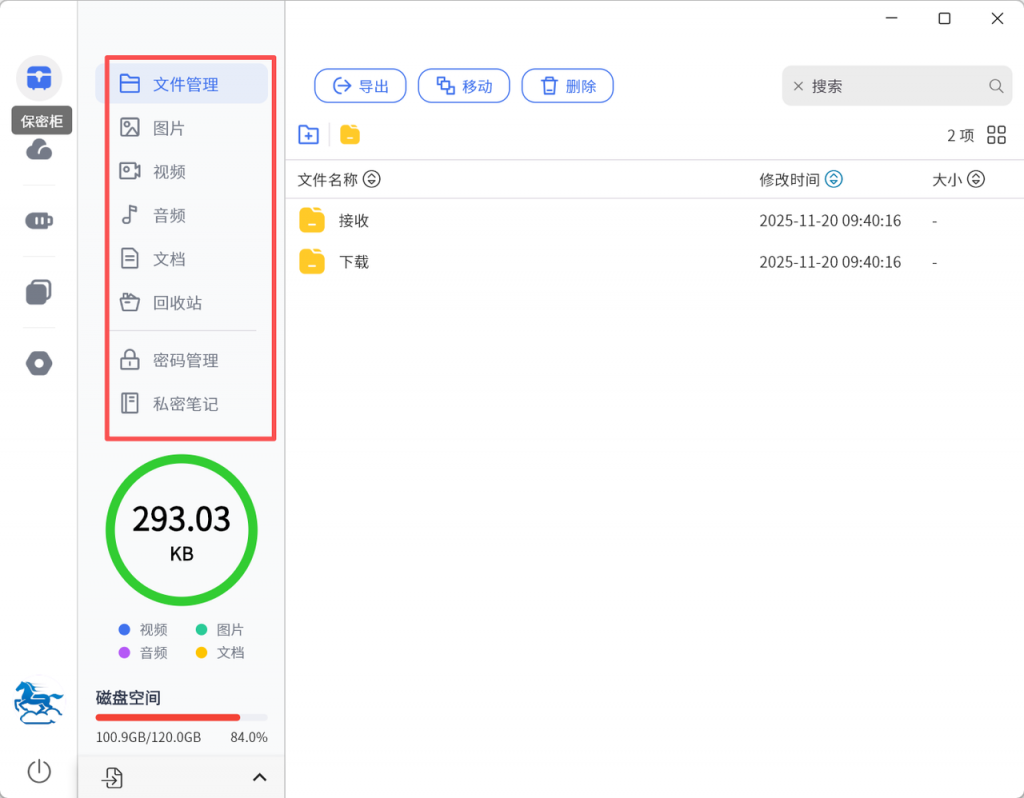Click the yellow folder breadcrumb icon
This screenshot has width=1024, height=798.
click(349, 135)
